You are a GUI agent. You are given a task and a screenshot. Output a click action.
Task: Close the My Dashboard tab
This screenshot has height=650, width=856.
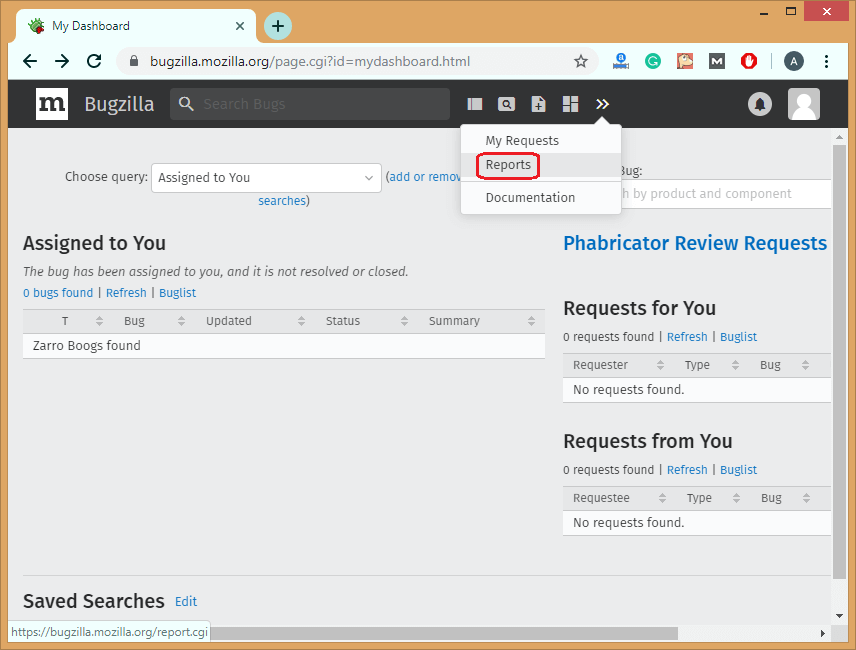(x=240, y=26)
